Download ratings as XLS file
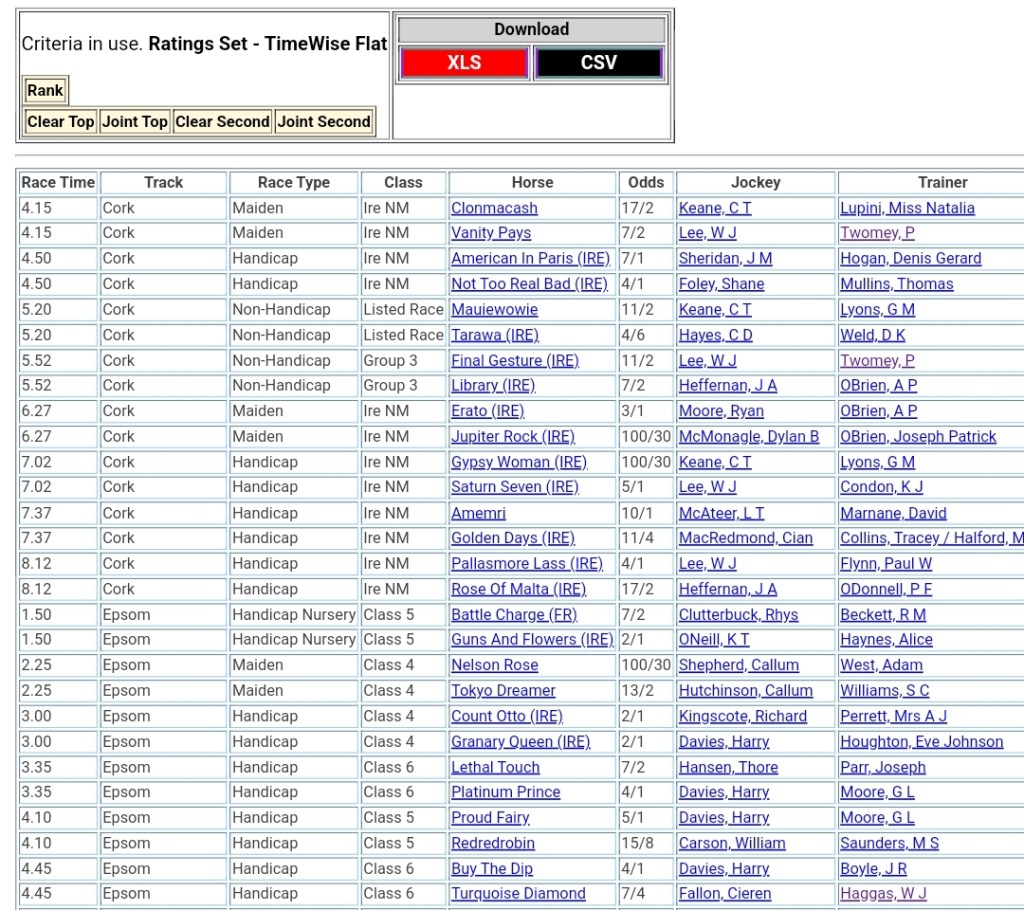Screen dimensions: 1024x910 coord(464,63)
